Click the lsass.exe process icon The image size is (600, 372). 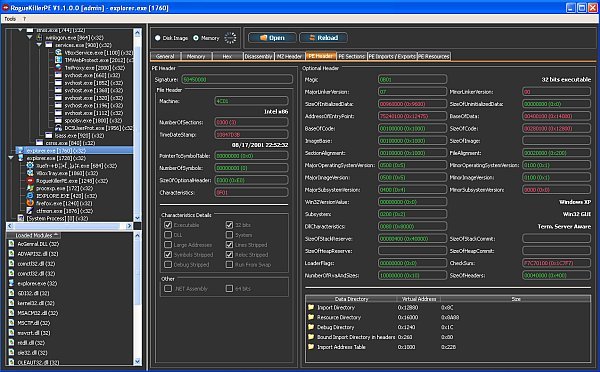click(49, 135)
